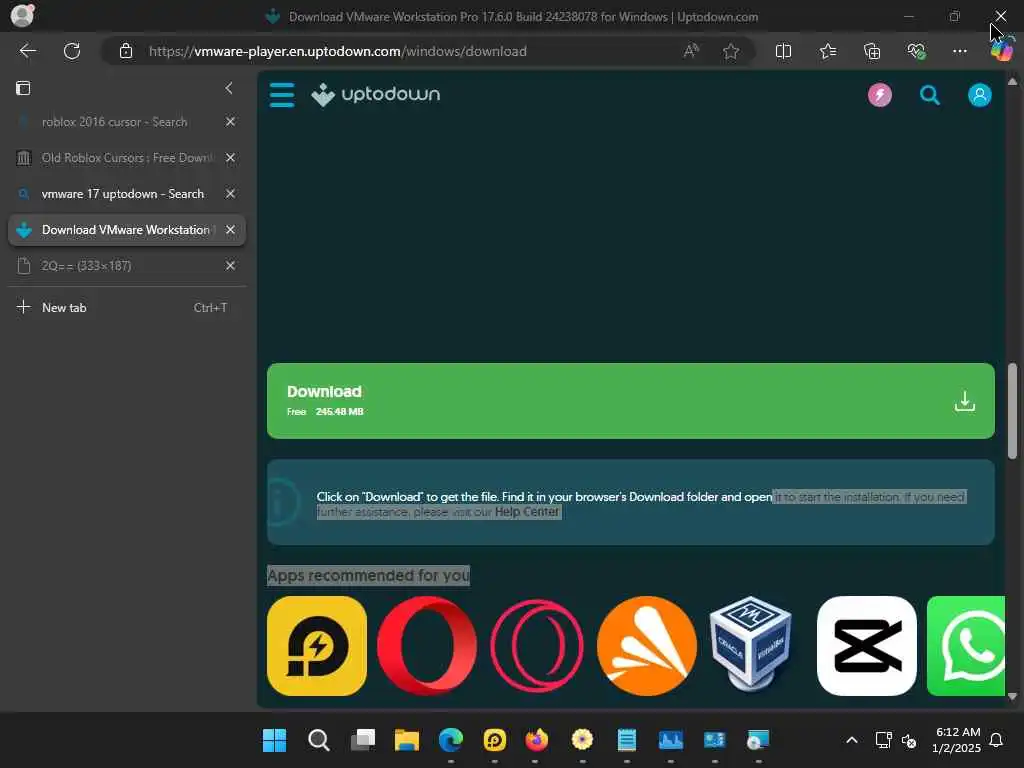
Task: Open the Help Center link
Action: click(x=526, y=512)
